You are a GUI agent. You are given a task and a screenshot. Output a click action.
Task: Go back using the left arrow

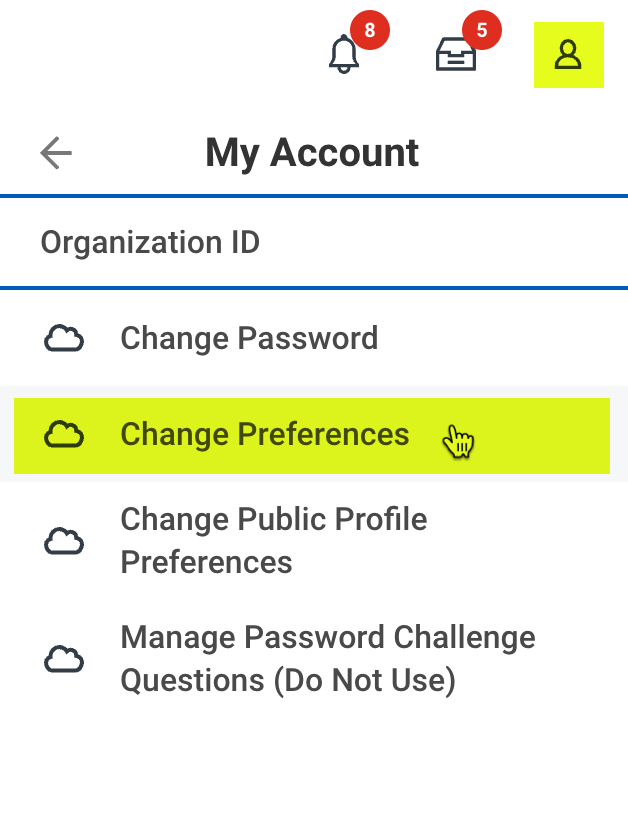(56, 153)
